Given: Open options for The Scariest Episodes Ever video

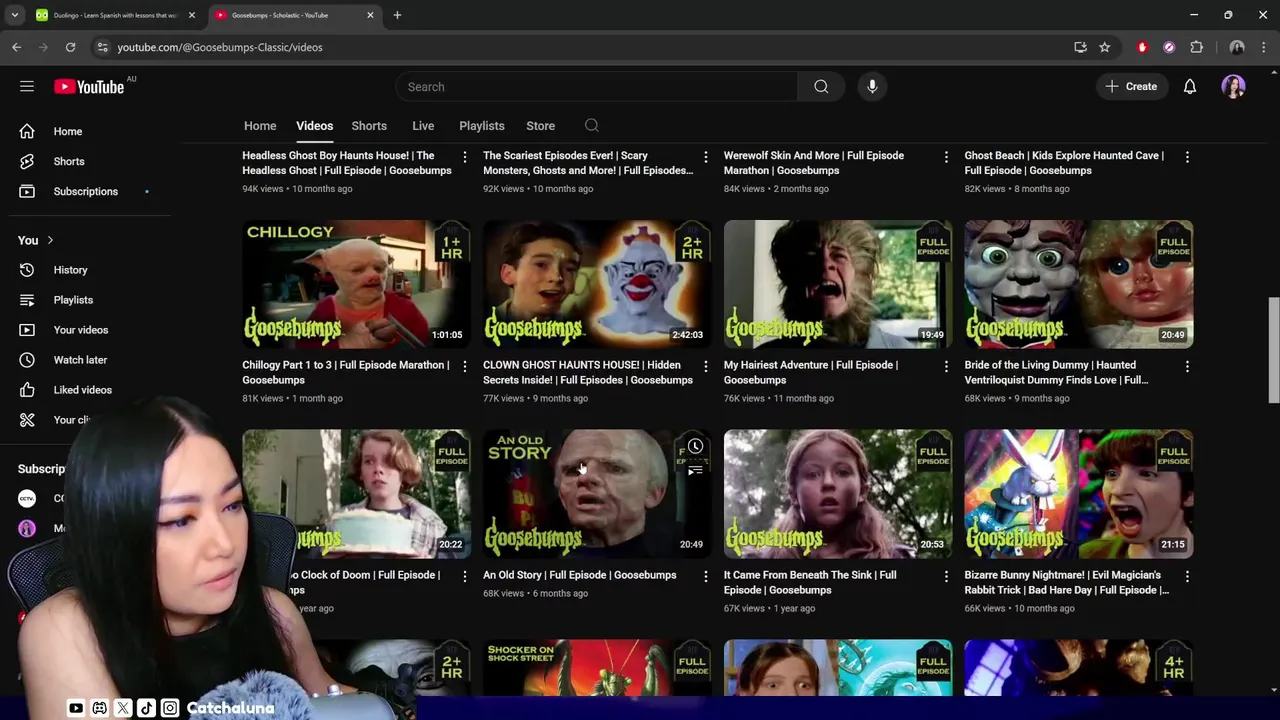Looking at the screenshot, I should tap(705, 157).
